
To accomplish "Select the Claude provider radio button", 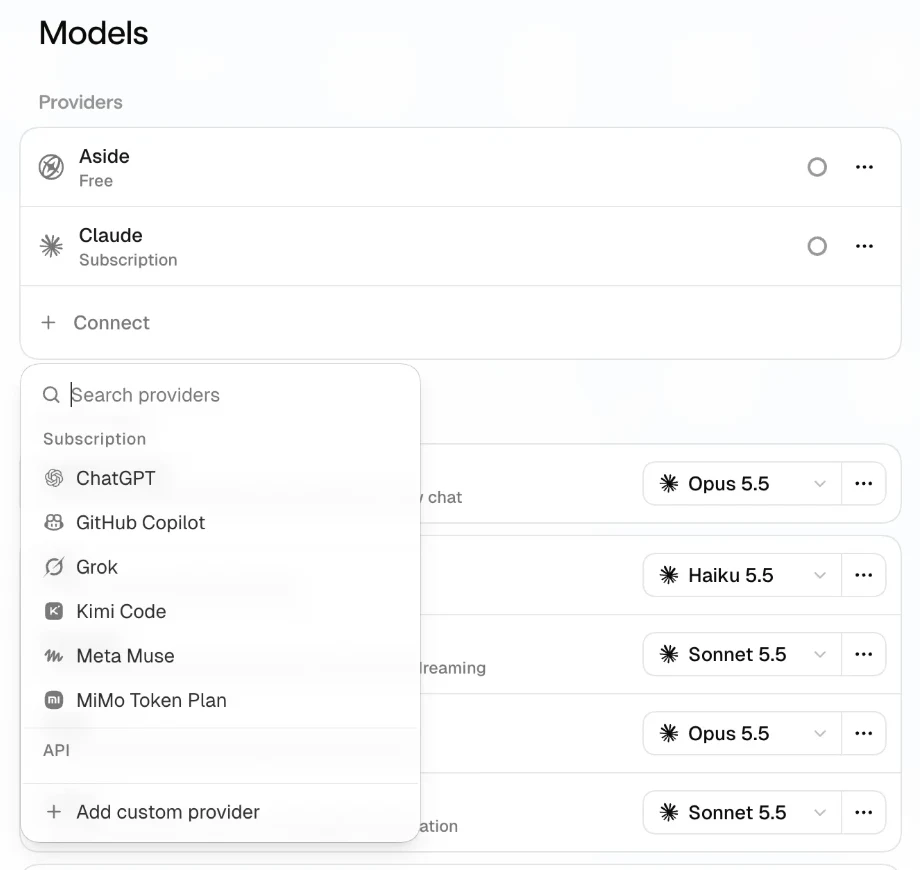I will pyautogui.click(x=817, y=246).
